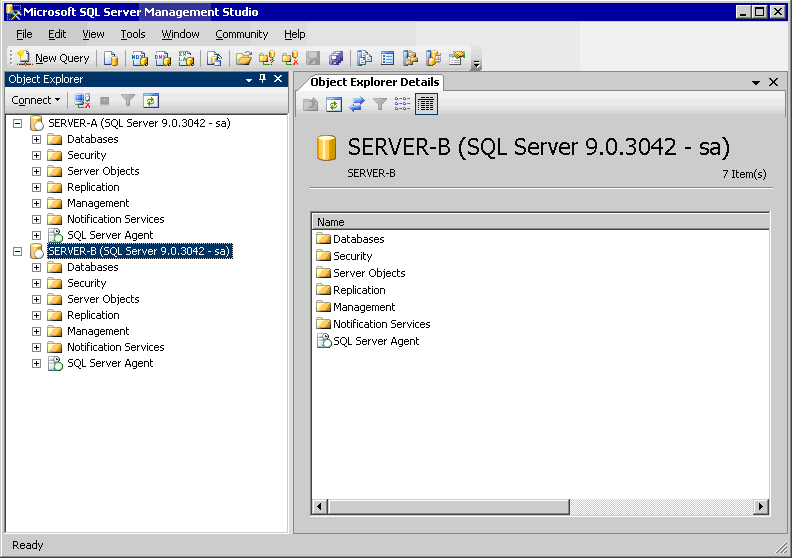The height and width of the screenshot is (558, 792).
Task: Refresh the Object Explorer tree
Action: click(x=151, y=100)
